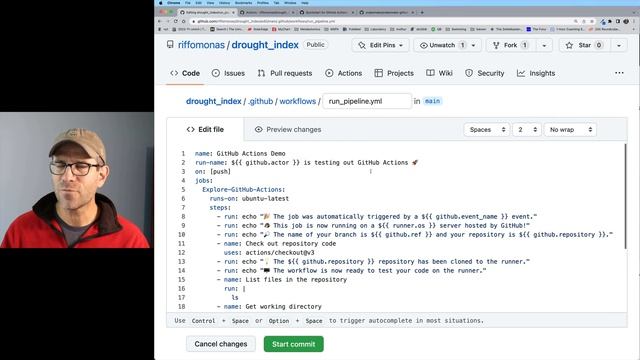This screenshot has width=640, height=360.
Task: Open the No wrap line mode dropdown
Action: coord(570,129)
